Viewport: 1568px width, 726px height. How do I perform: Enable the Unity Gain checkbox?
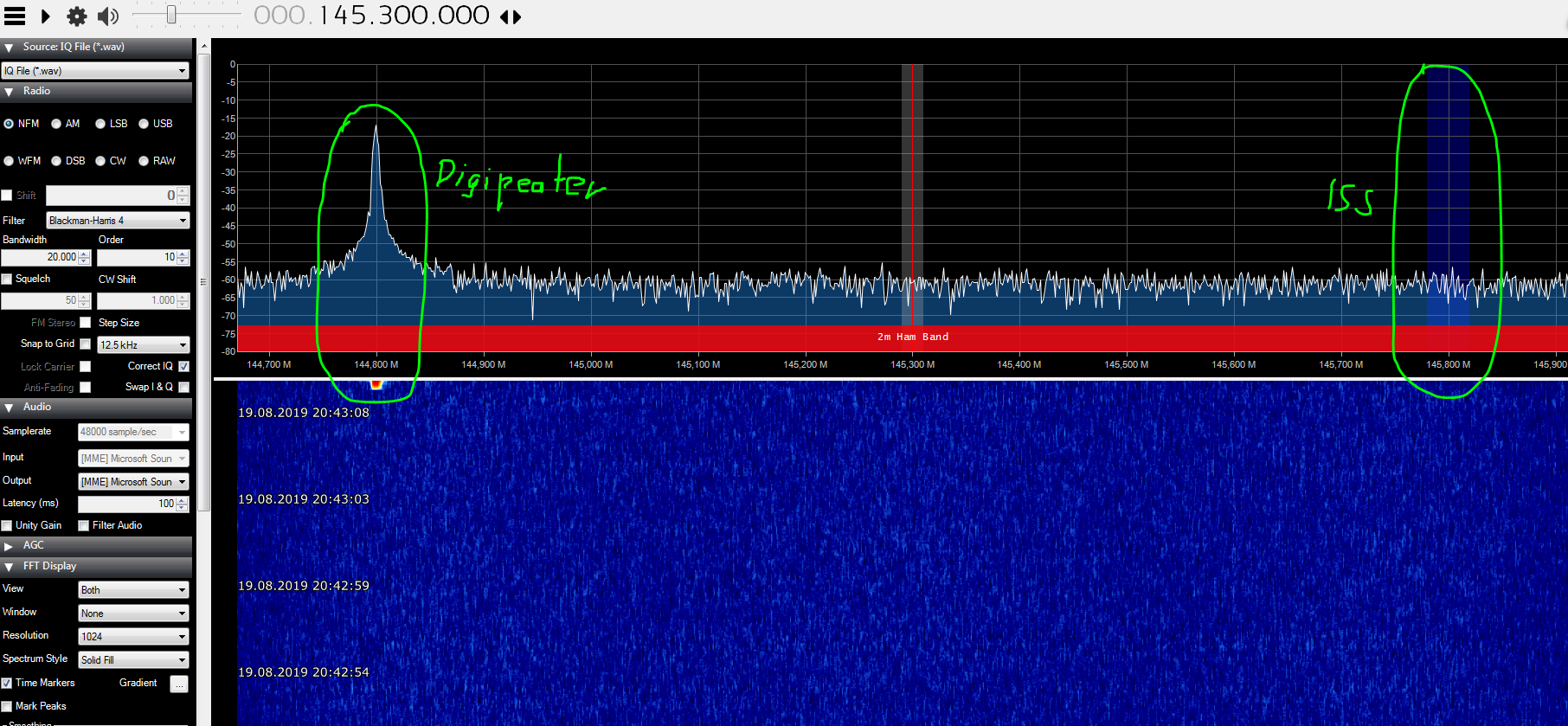pos(7,525)
